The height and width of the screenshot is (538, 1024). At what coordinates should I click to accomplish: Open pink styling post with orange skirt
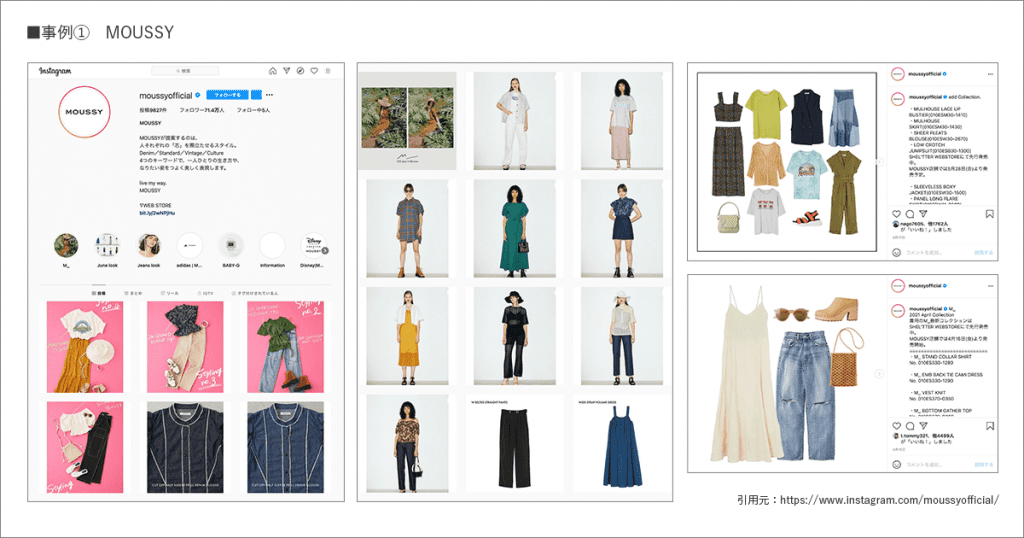[x=85, y=347]
